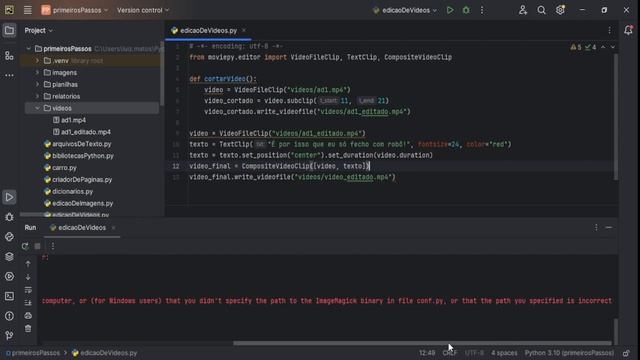Image resolution: width=640 pixels, height=360 pixels.
Task: Click Python 3.10 interpreter in status bar
Action: tap(569, 353)
